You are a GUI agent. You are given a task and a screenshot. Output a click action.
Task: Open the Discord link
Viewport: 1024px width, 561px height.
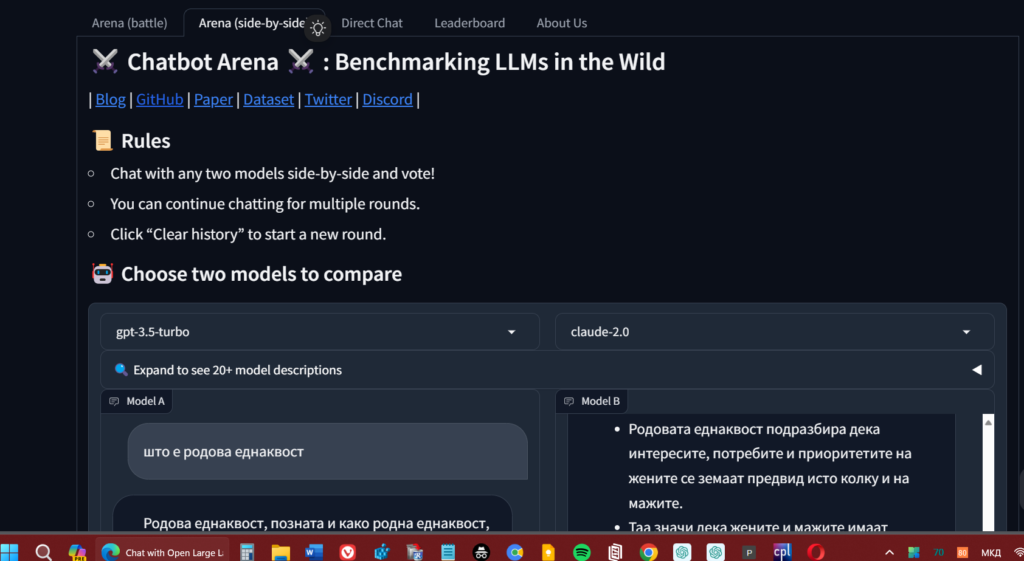click(387, 99)
